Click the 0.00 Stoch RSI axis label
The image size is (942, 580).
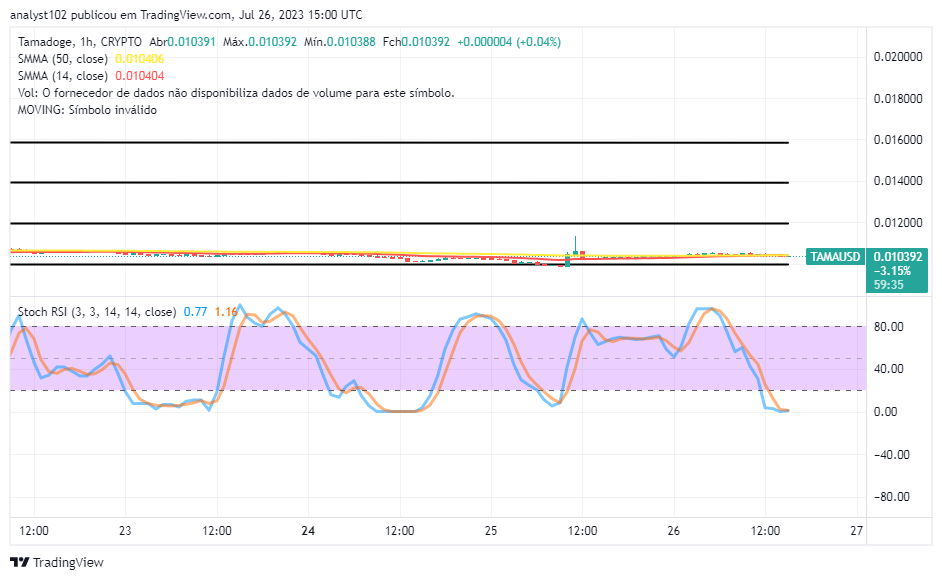[x=886, y=412]
